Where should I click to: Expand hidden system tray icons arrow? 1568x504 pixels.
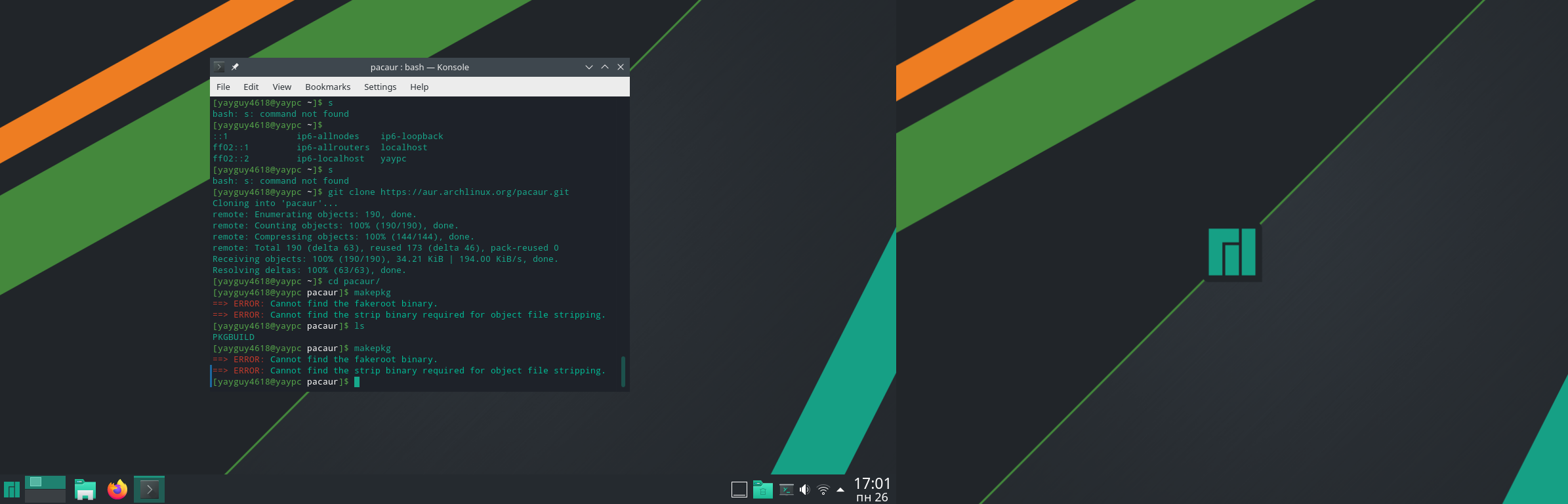point(840,490)
